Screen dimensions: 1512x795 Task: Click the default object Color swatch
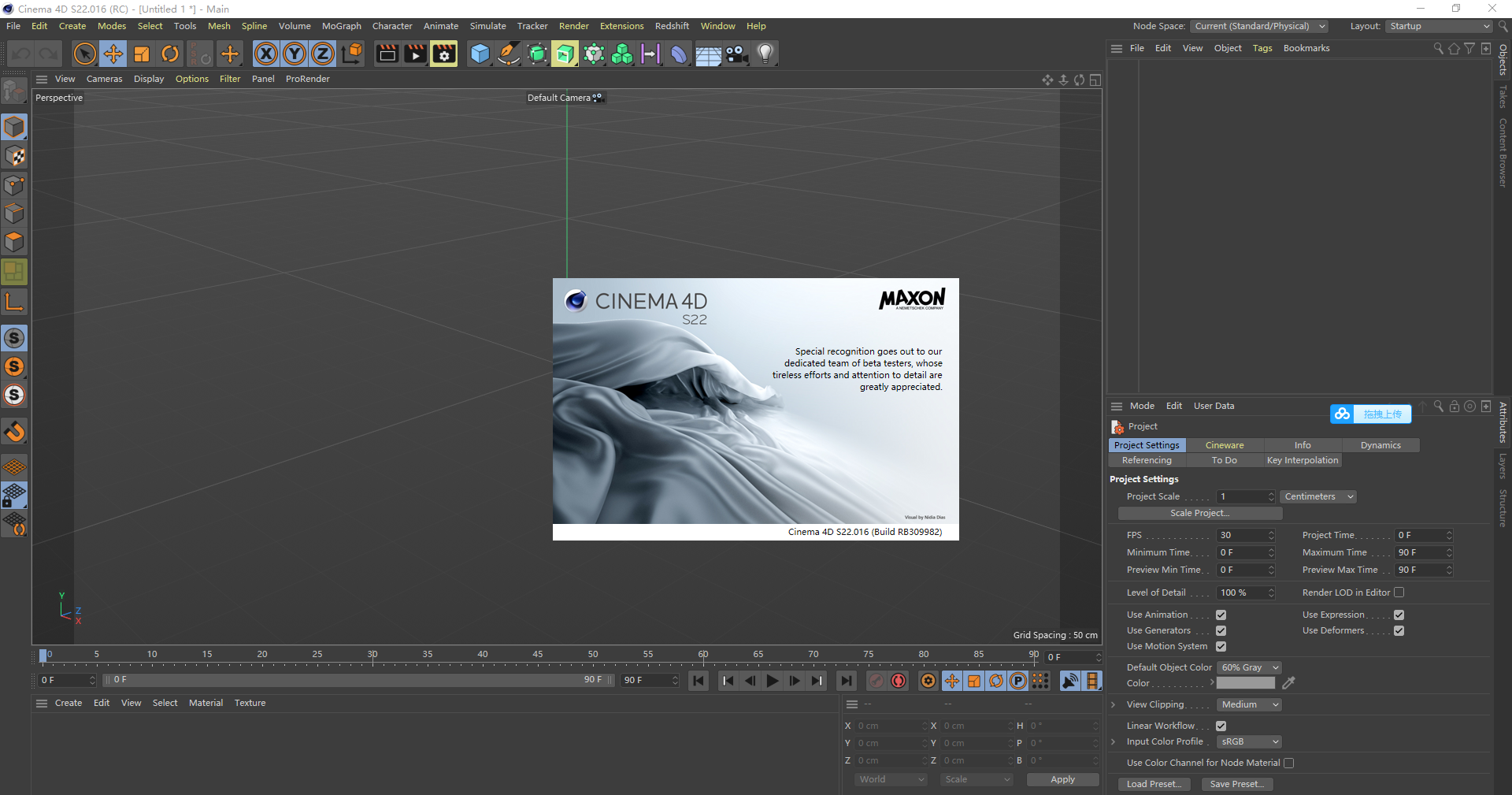tap(1246, 683)
